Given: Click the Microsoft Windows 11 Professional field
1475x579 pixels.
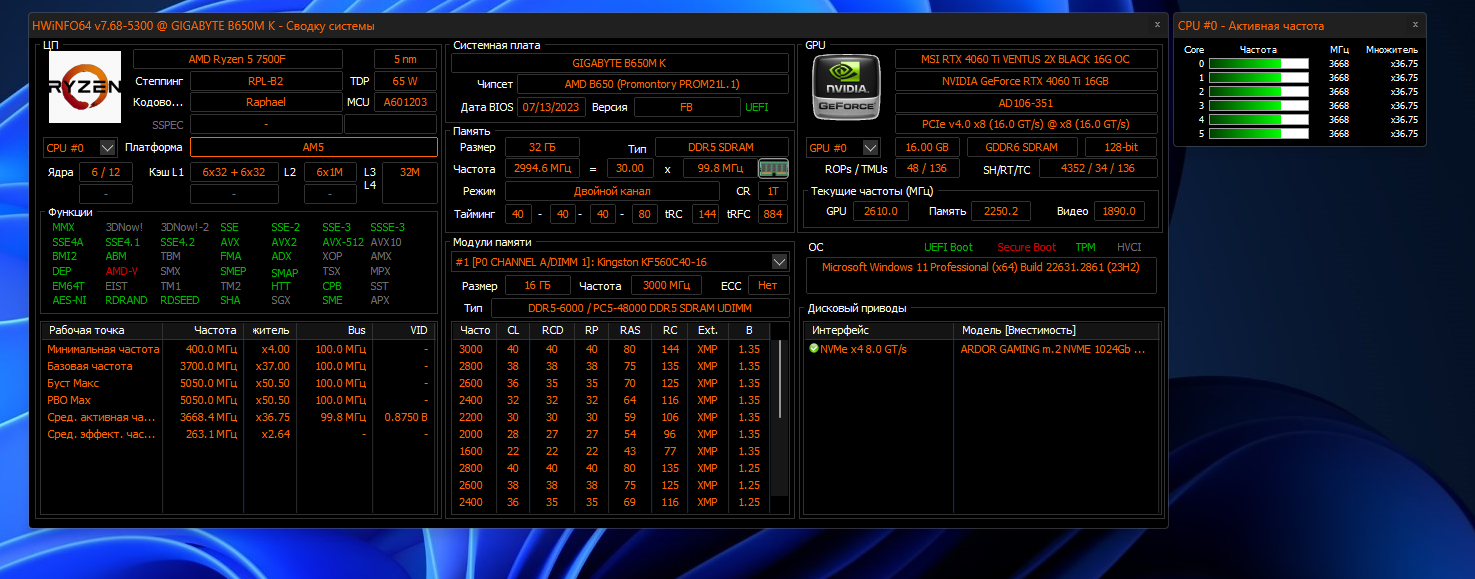Looking at the screenshot, I should coord(981,275).
